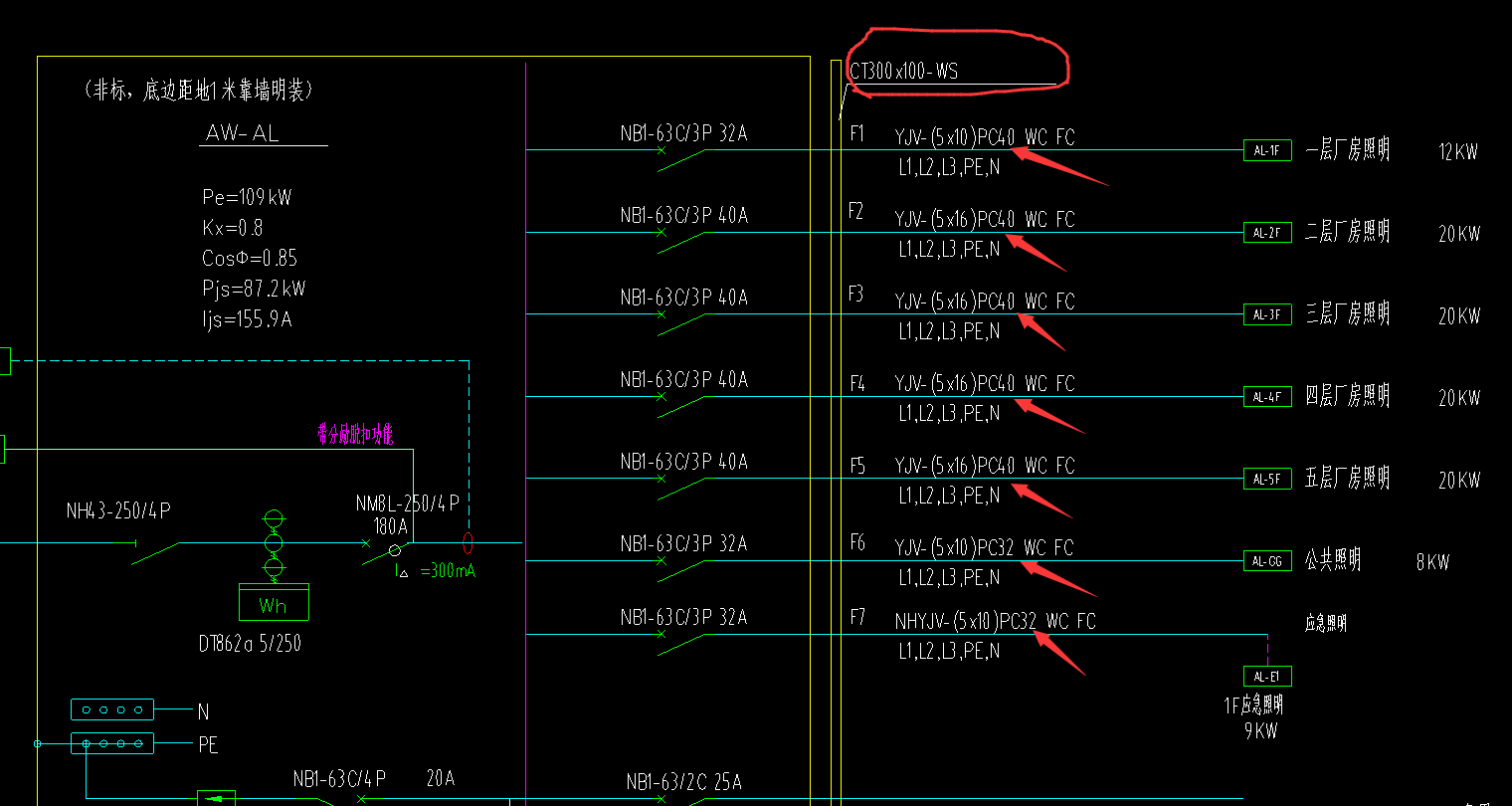This screenshot has width=1512, height=806.
Task: Select the NH43-250/4P isolator switch symbol
Action: point(157,550)
